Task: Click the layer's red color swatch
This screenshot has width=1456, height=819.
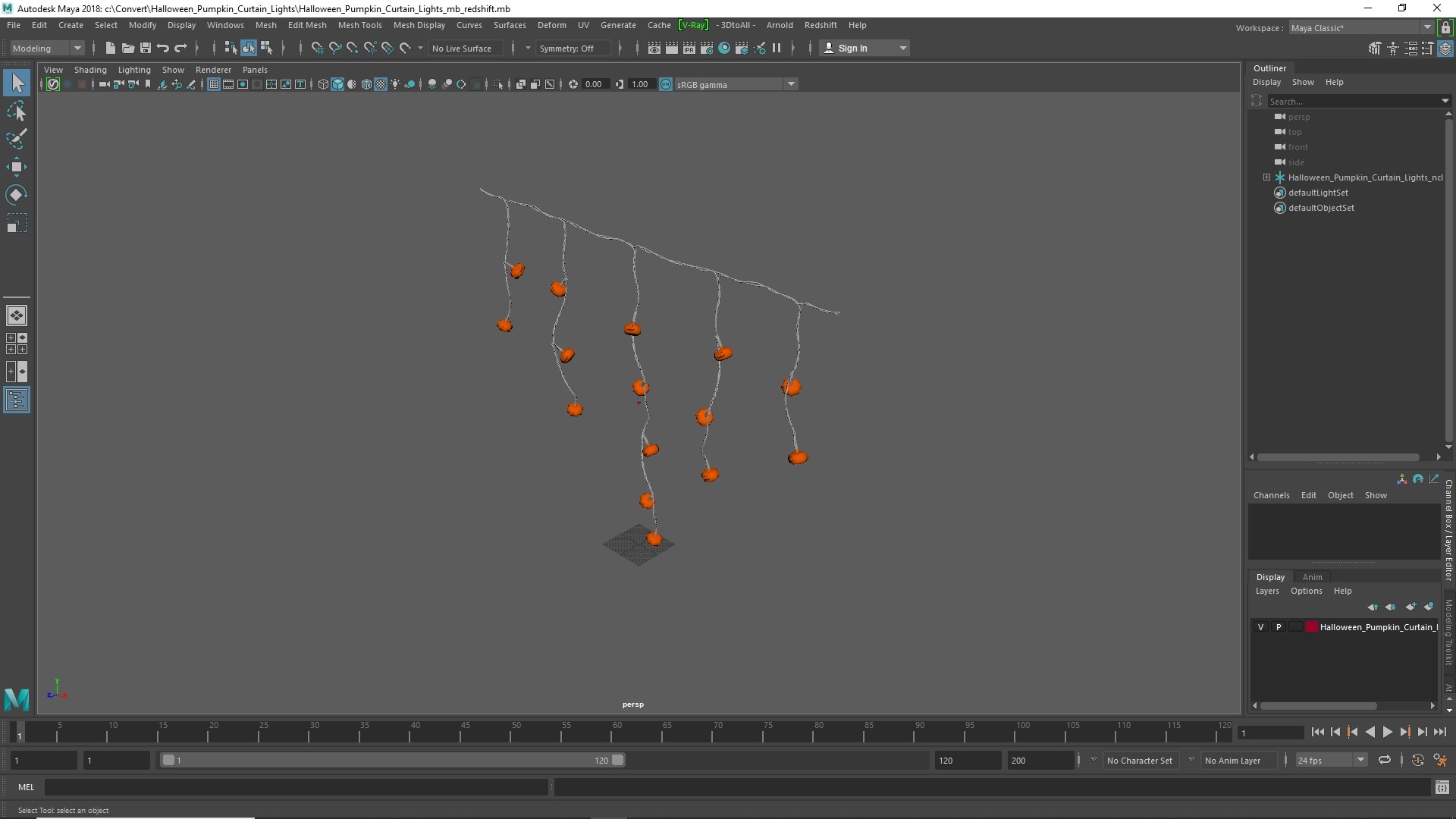Action: (x=1311, y=627)
